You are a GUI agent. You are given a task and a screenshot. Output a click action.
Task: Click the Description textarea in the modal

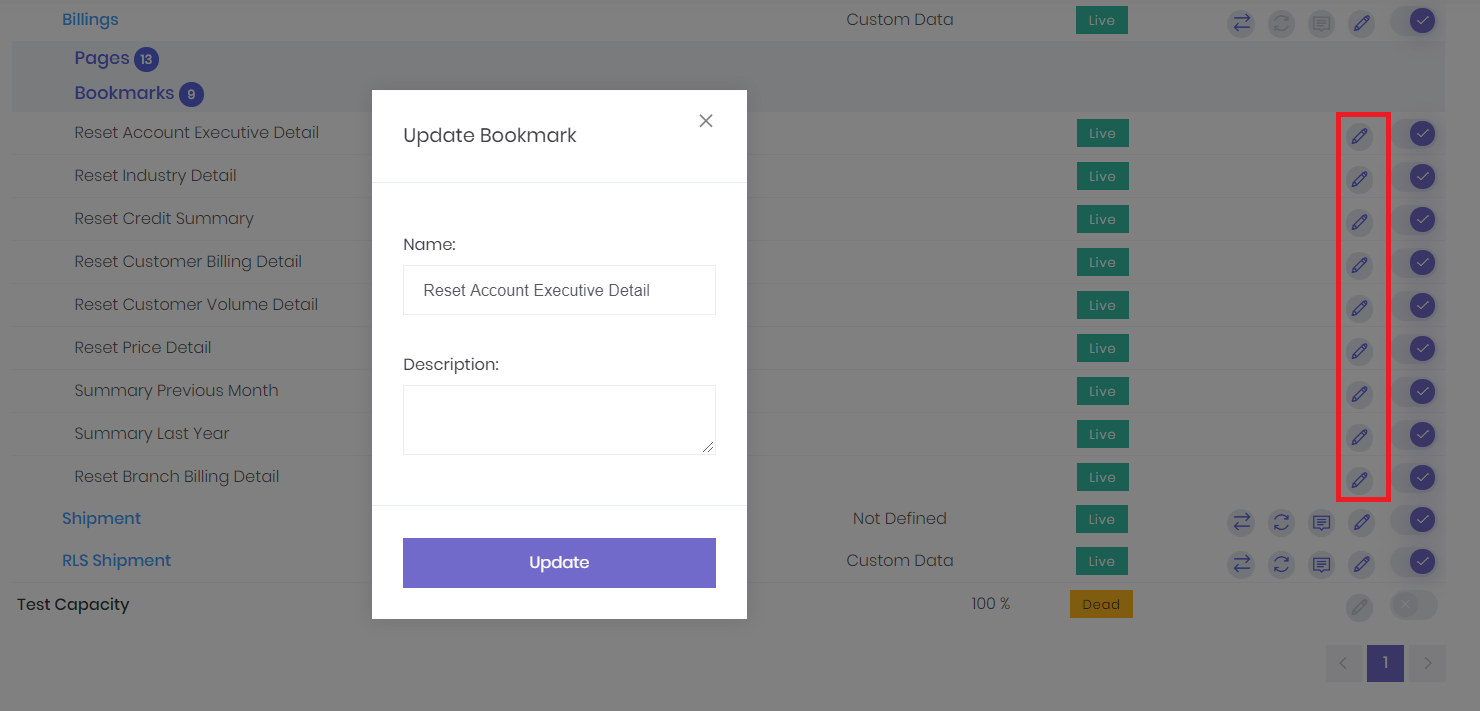[559, 419]
